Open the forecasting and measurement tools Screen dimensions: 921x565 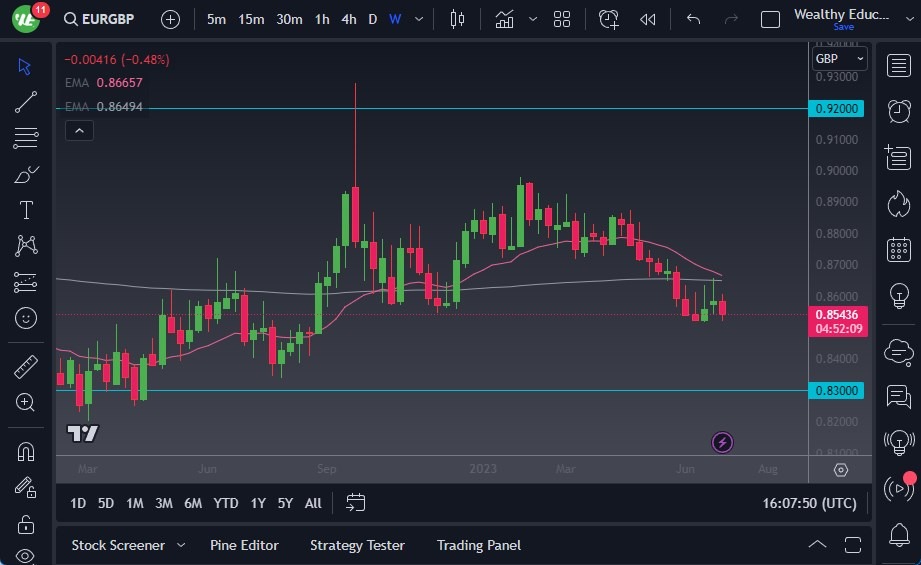click(x=26, y=282)
